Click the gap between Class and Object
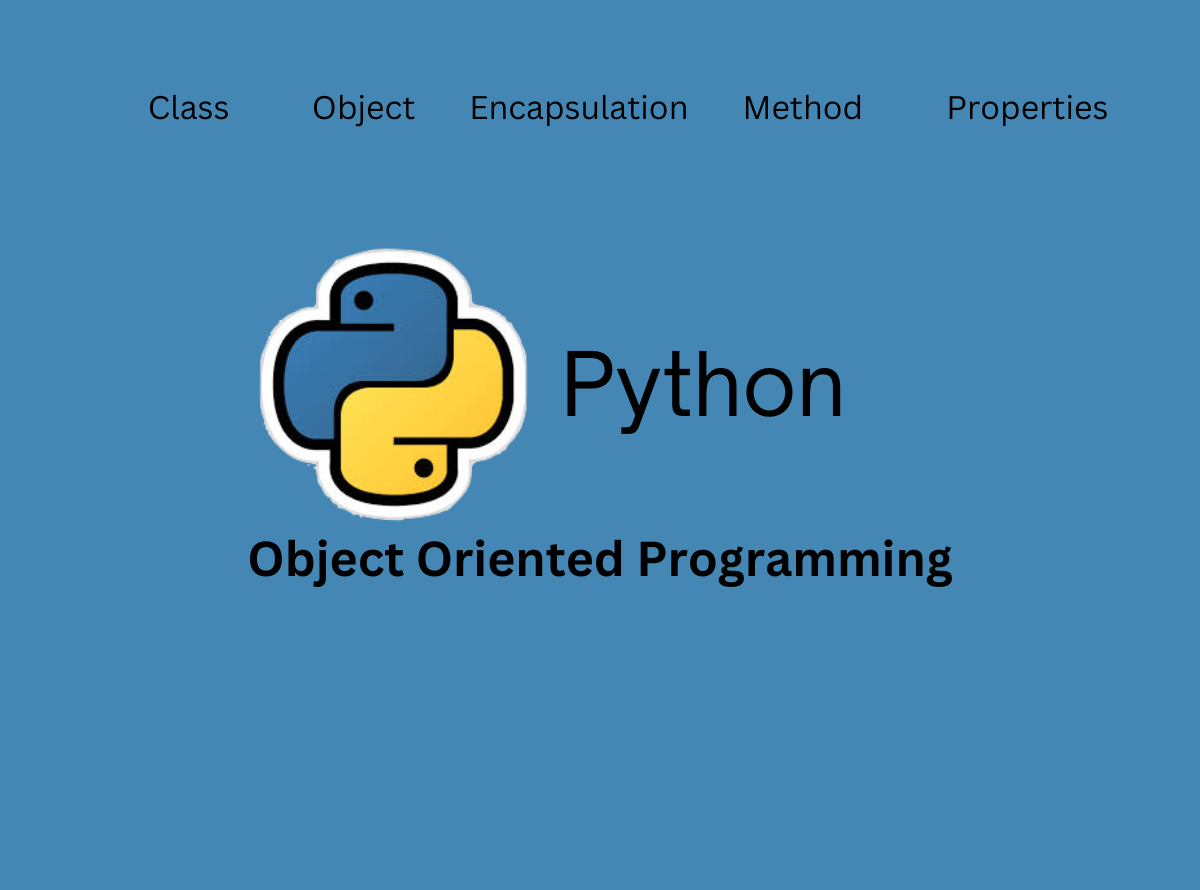Screen dimensions: 1200x890 (270, 108)
